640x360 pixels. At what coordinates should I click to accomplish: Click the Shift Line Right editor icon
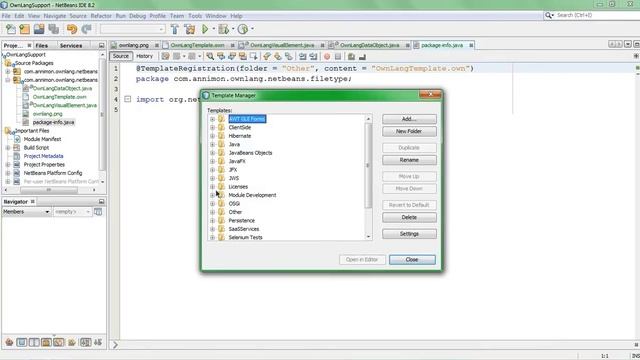pos(313,56)
